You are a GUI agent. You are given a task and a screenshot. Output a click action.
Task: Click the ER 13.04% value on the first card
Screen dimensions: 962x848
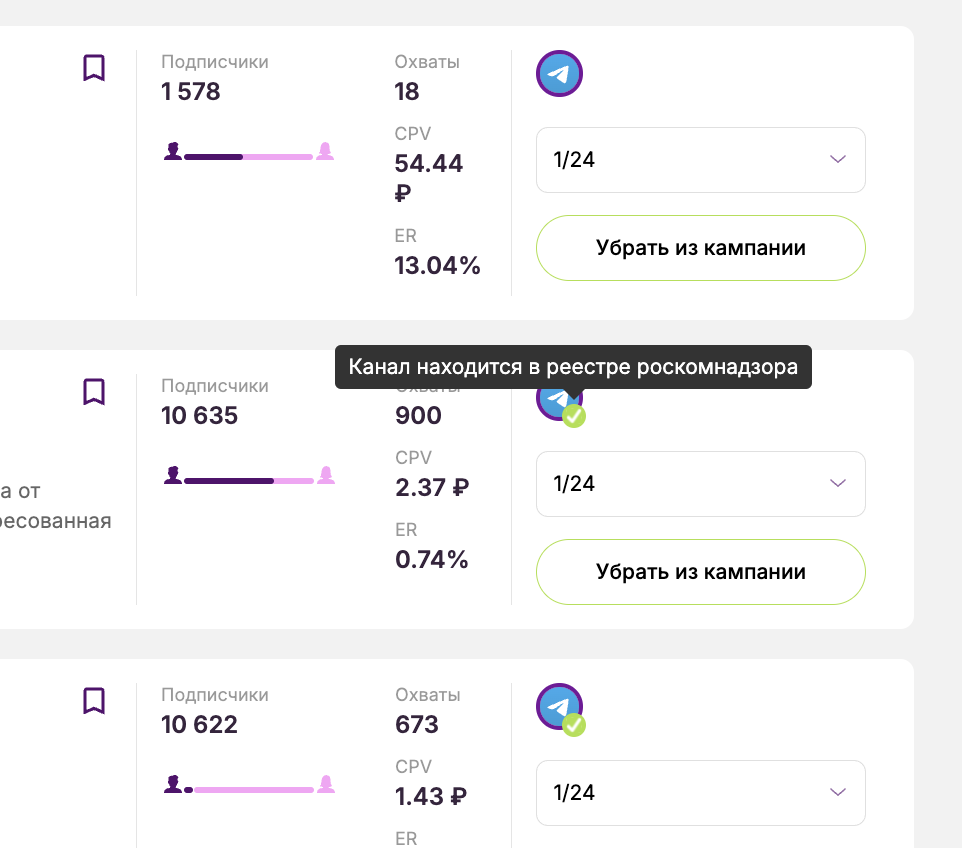438,265
